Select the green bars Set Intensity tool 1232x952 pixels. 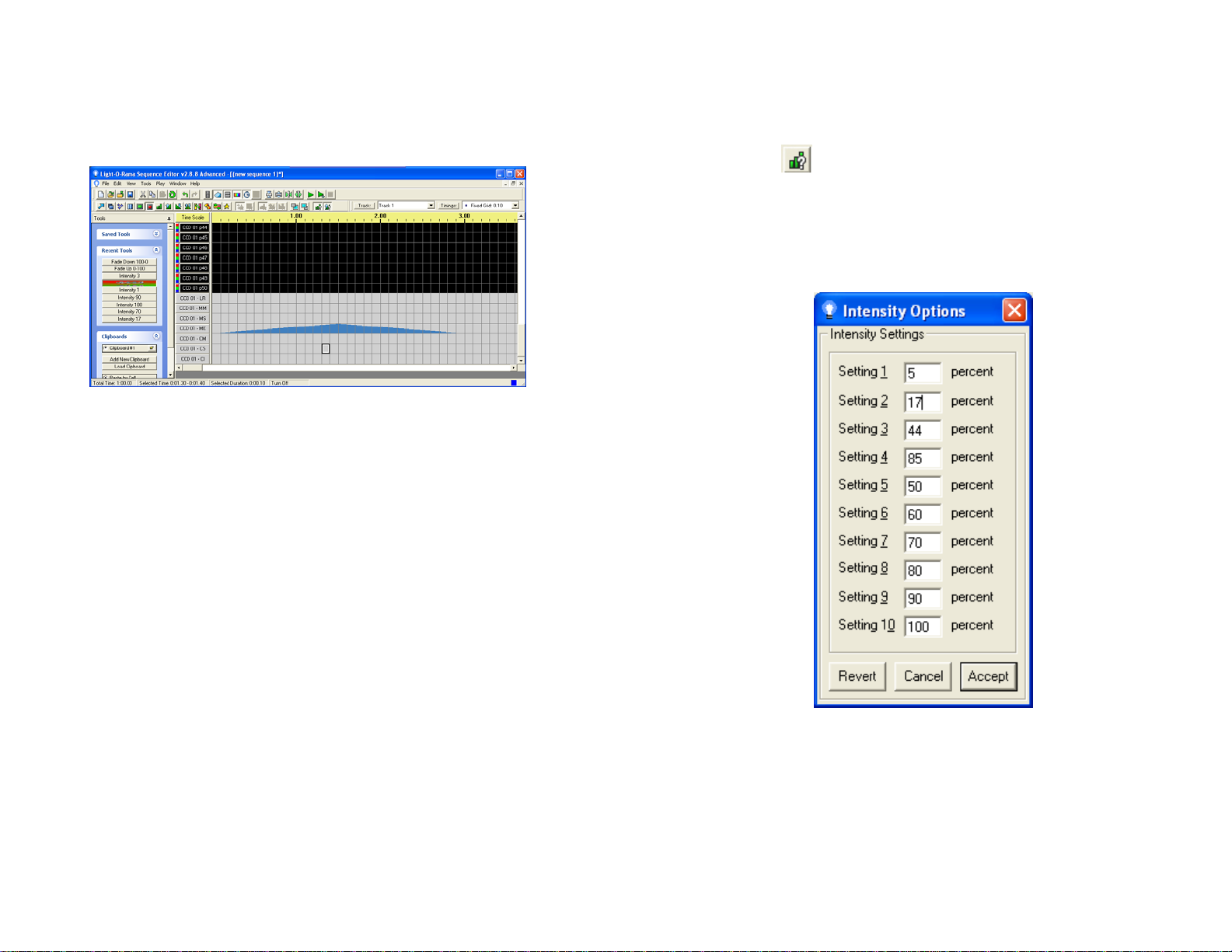[x=159, y=207]
